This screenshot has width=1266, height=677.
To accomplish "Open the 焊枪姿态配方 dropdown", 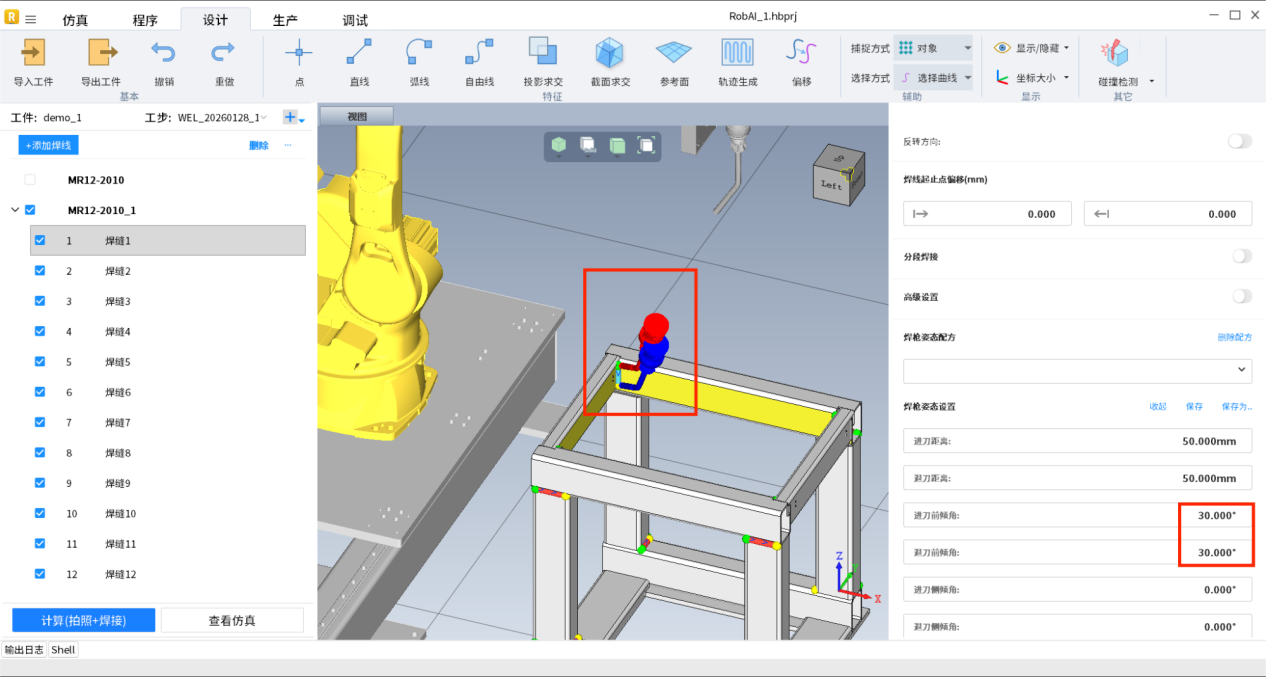I will [x=1077, y=370].
